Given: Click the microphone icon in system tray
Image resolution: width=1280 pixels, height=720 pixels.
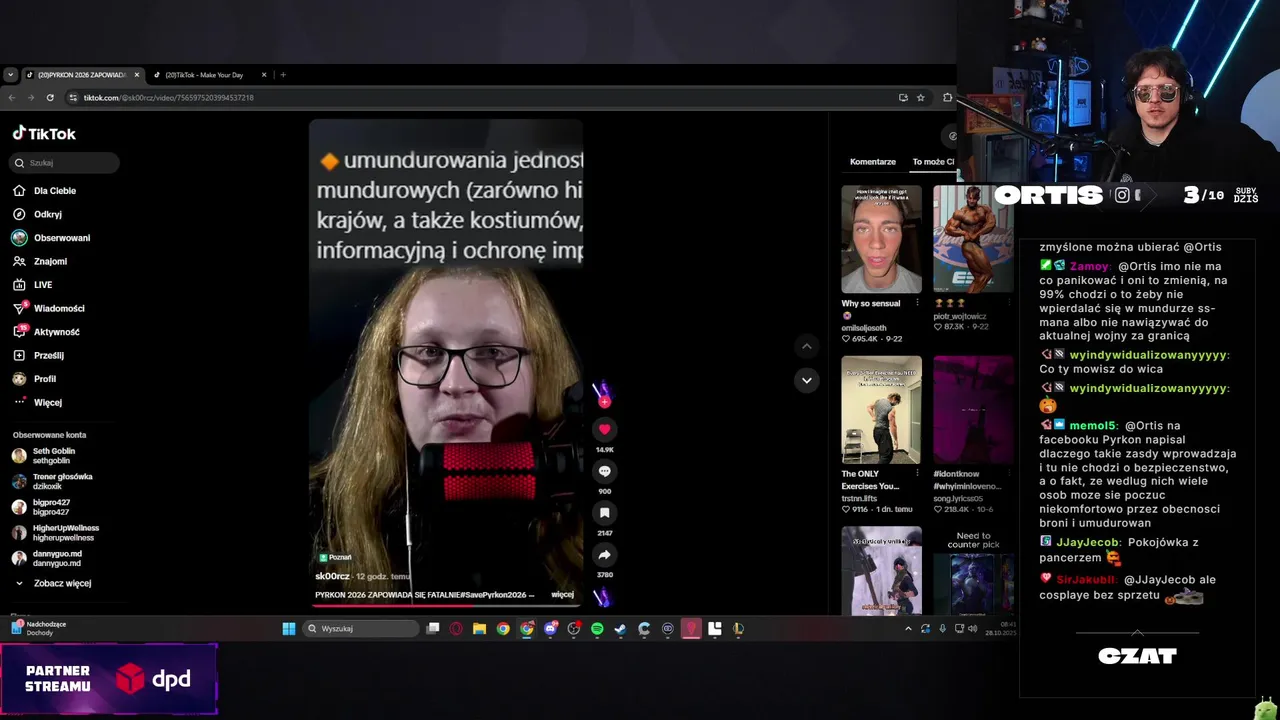Looking at the screenshot, I should click(x=942, y=629).
